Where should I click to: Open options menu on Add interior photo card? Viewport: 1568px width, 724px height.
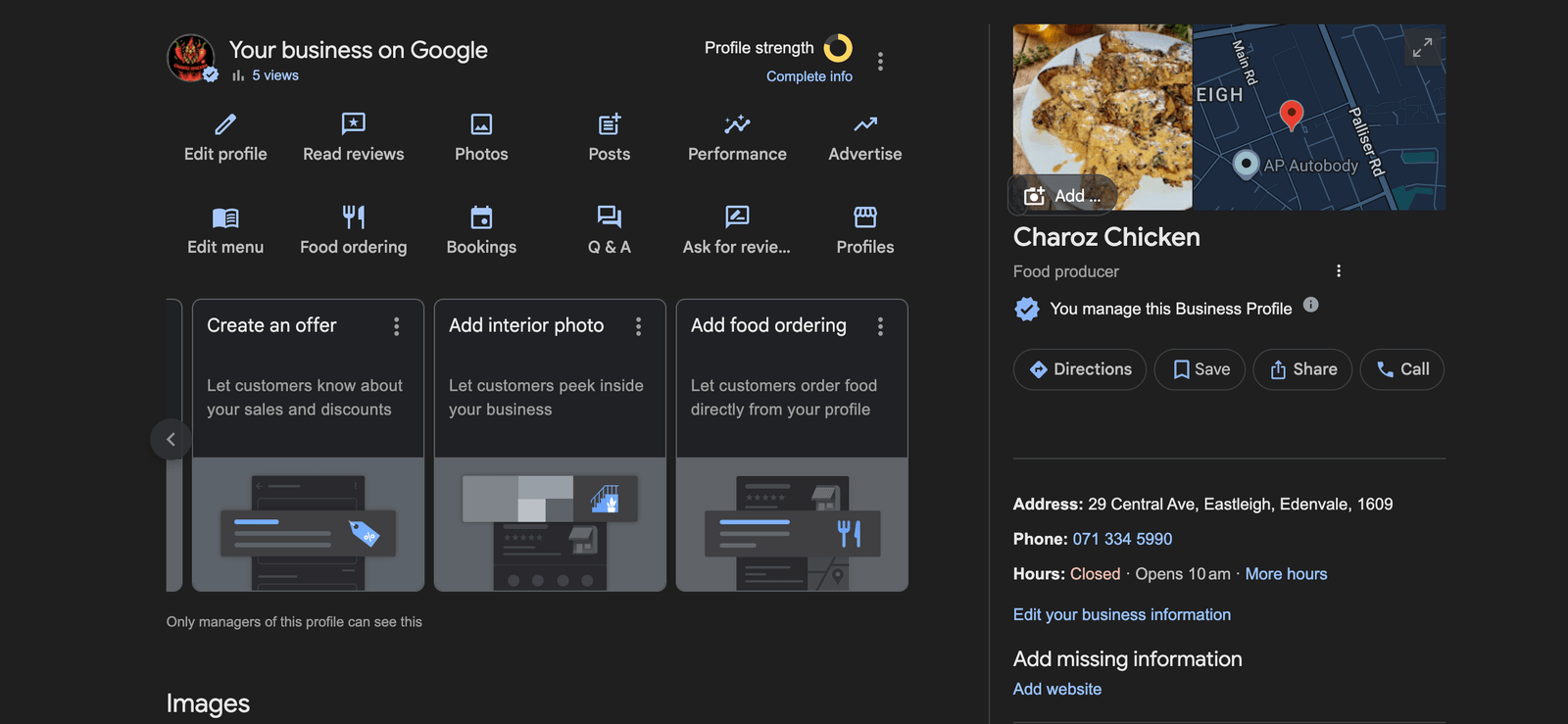click(x=638, y=326)
